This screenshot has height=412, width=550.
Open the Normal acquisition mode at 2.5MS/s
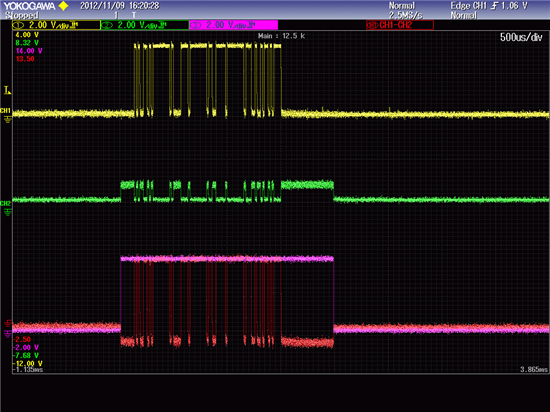pyautogui.click(x=405, y=11)
